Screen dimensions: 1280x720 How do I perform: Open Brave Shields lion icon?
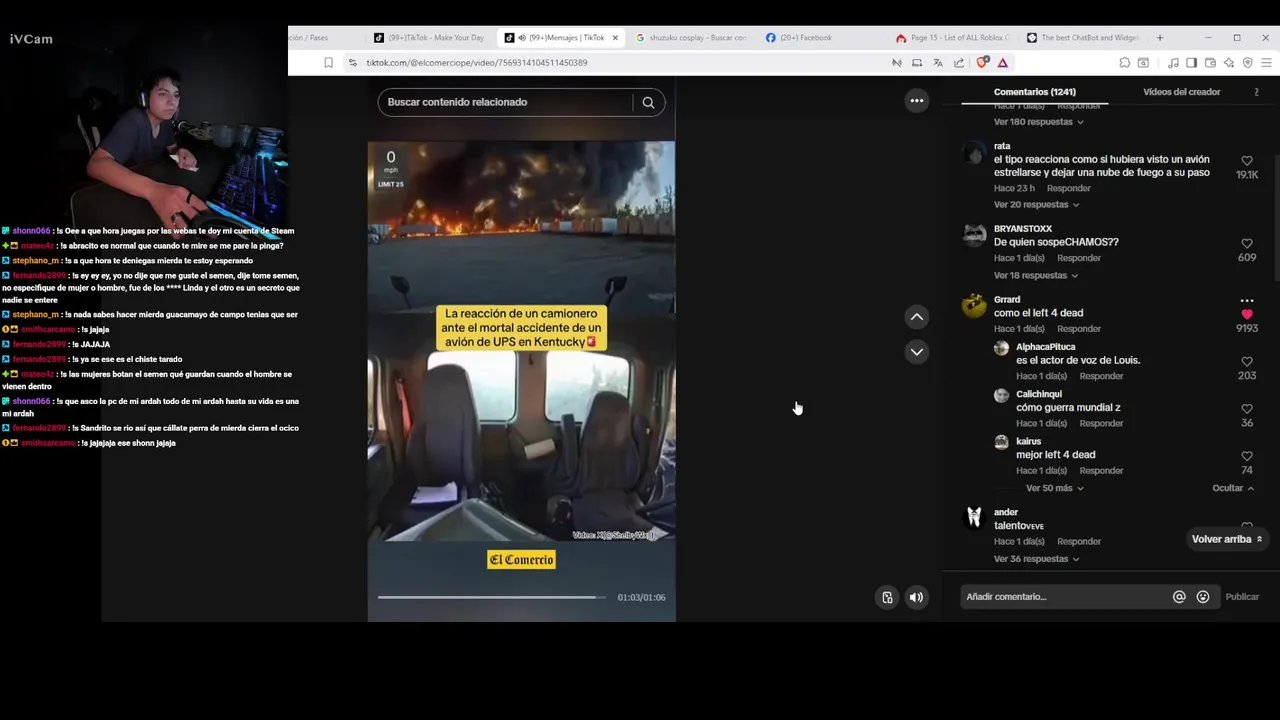point(983,62)
